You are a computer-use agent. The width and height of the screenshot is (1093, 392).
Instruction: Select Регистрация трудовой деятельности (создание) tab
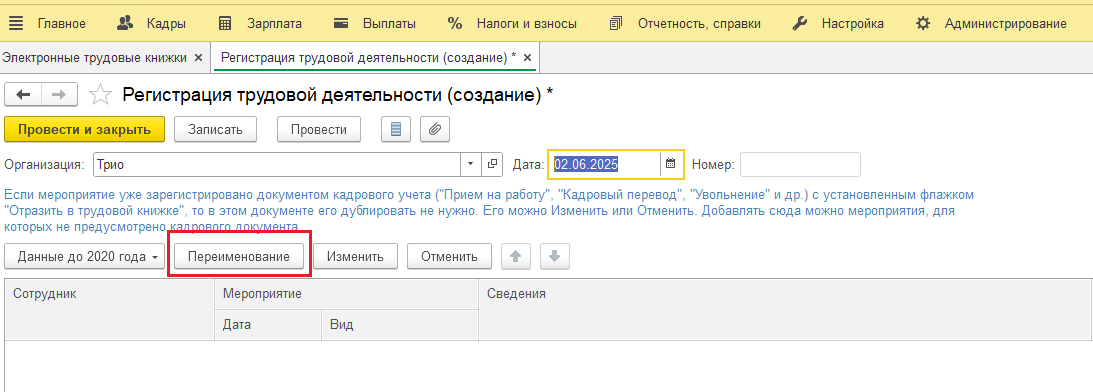(368, 58)
